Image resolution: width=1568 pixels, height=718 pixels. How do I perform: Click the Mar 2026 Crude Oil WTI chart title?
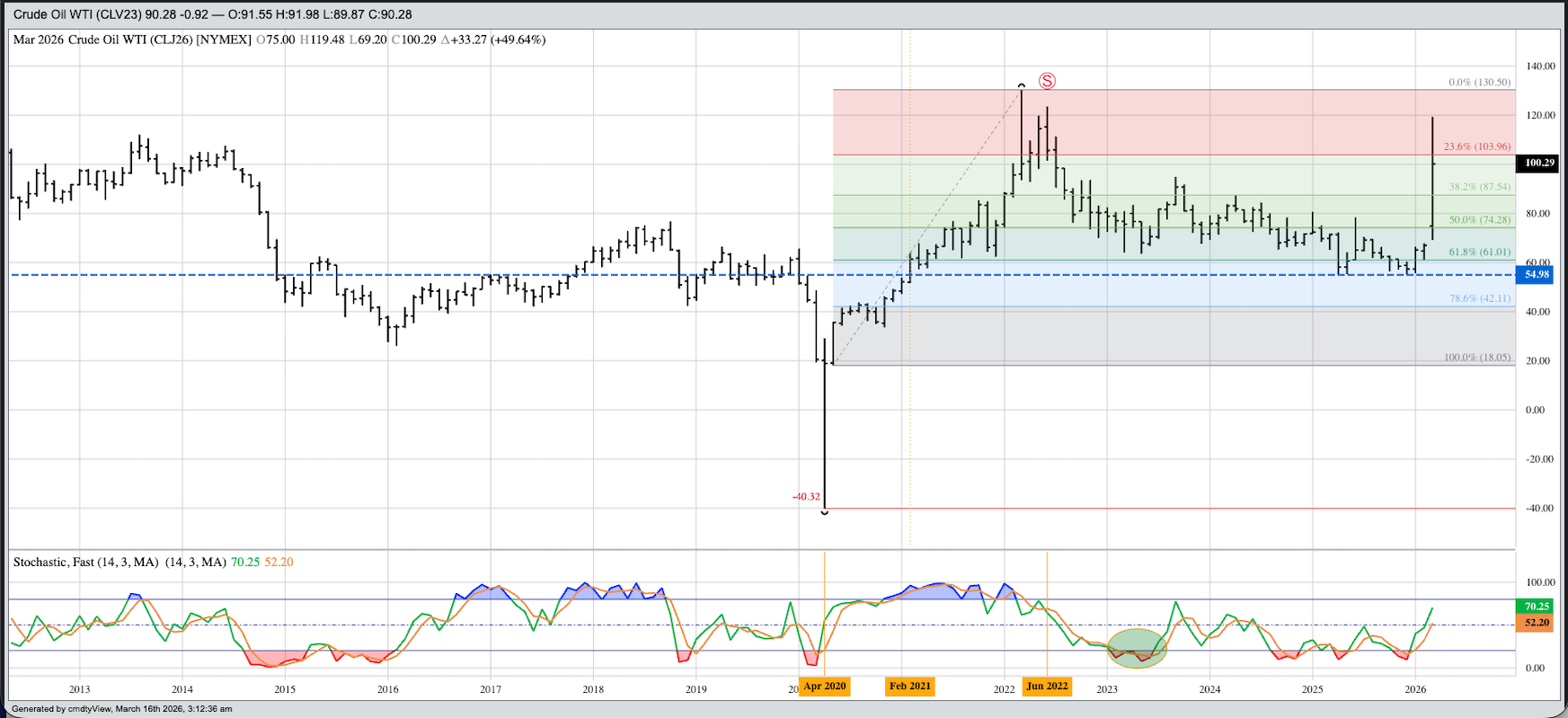132,40
